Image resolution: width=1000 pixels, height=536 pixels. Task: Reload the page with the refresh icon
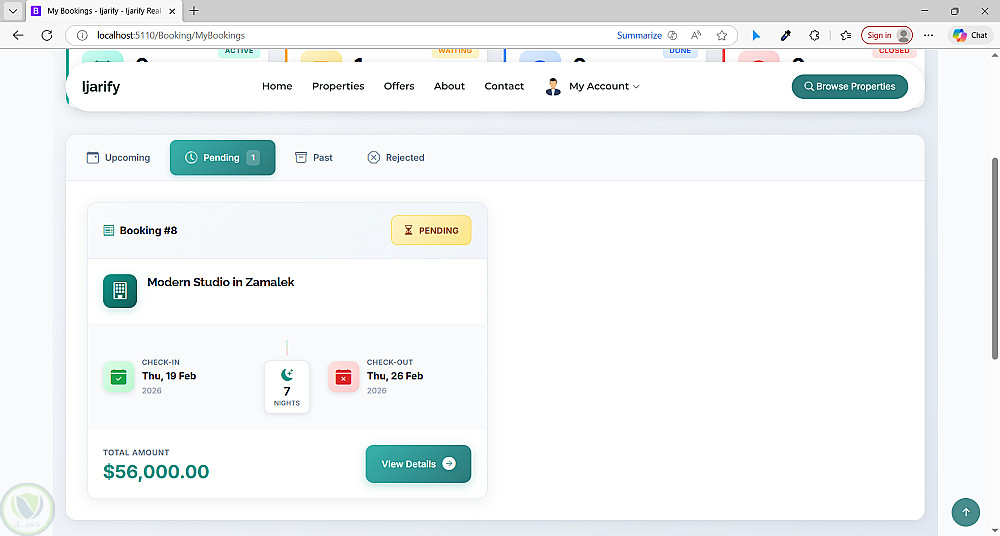(x=47, y=36)
